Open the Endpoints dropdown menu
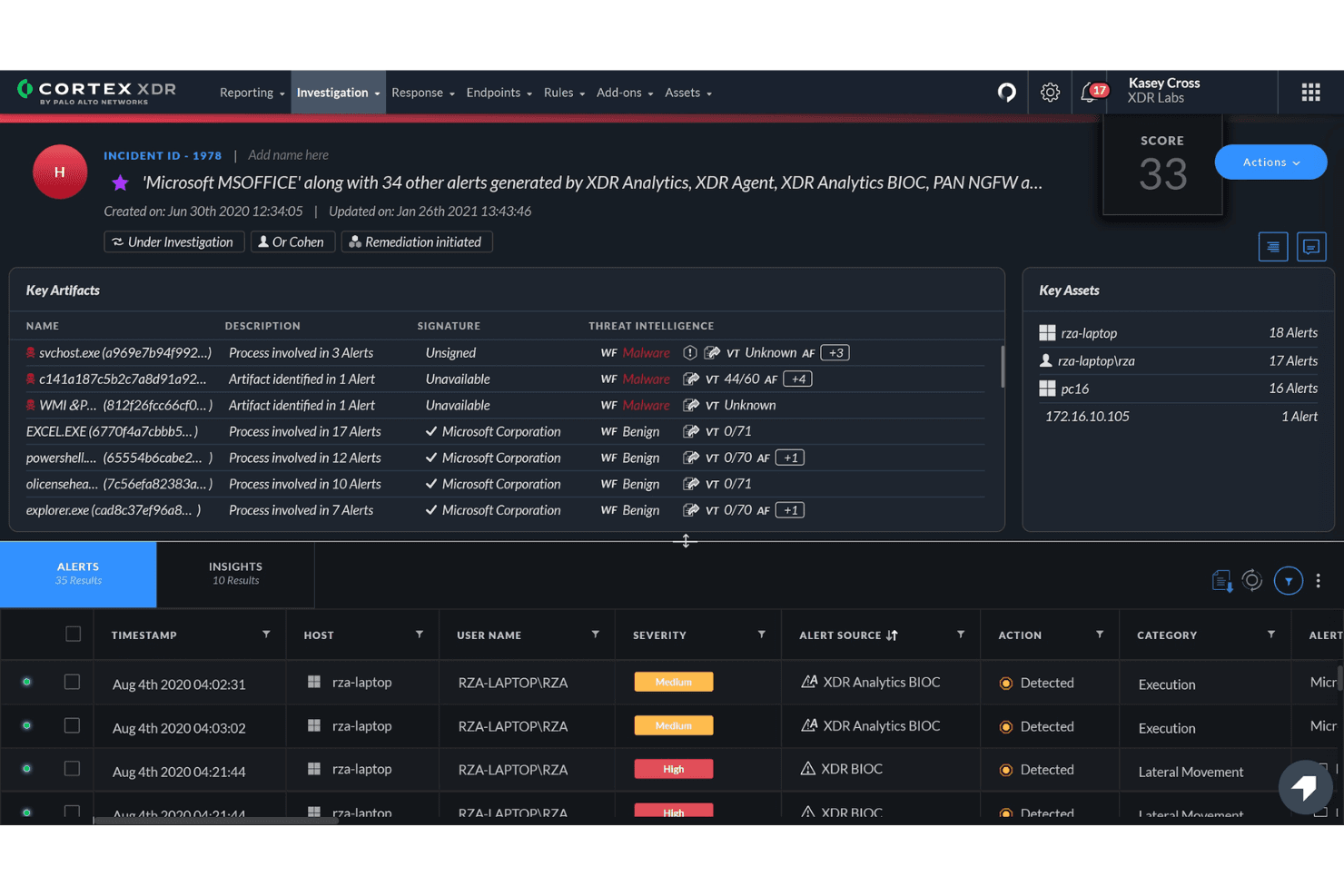 point(499,93)
